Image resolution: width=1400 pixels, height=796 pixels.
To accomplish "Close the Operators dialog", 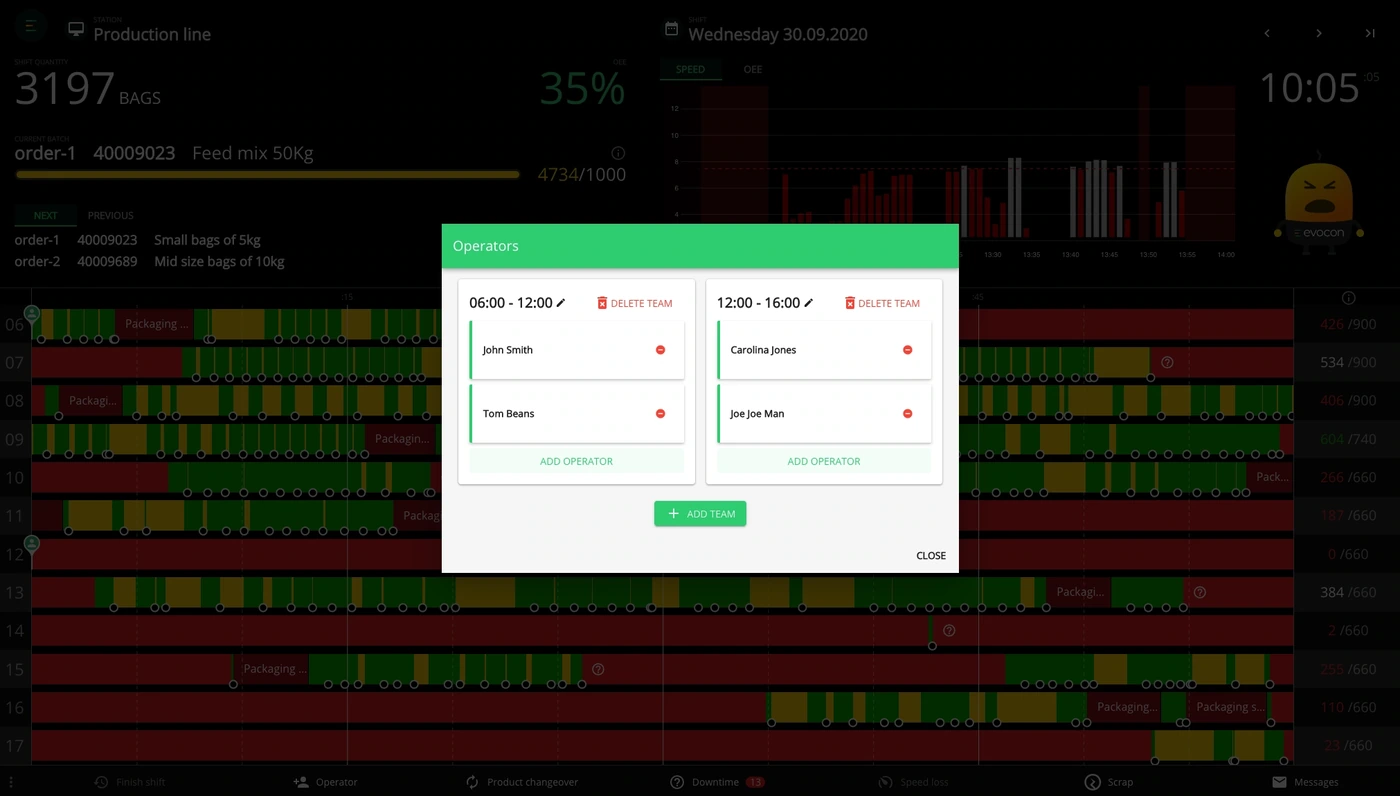I will point(931,556).
